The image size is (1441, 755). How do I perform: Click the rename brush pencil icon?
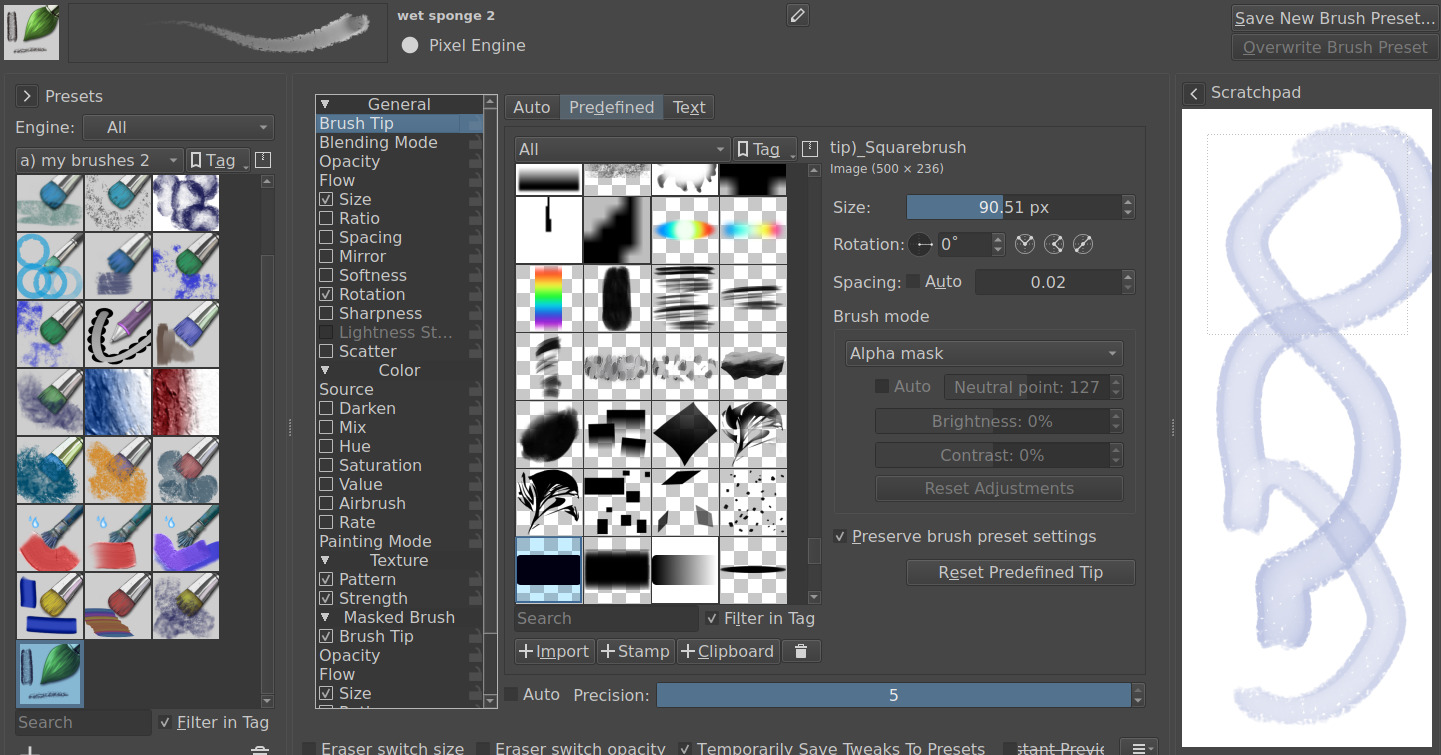pos(797,15)
